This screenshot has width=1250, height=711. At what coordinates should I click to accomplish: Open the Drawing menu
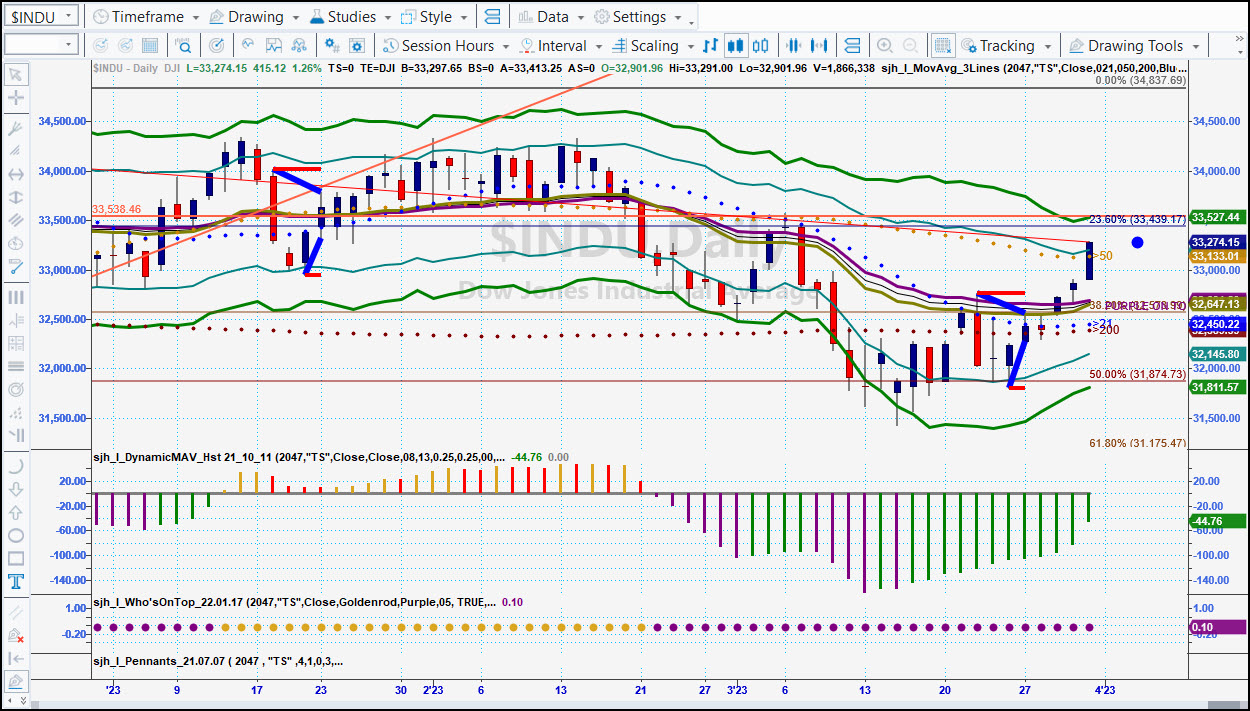click(x=247, y=17)
